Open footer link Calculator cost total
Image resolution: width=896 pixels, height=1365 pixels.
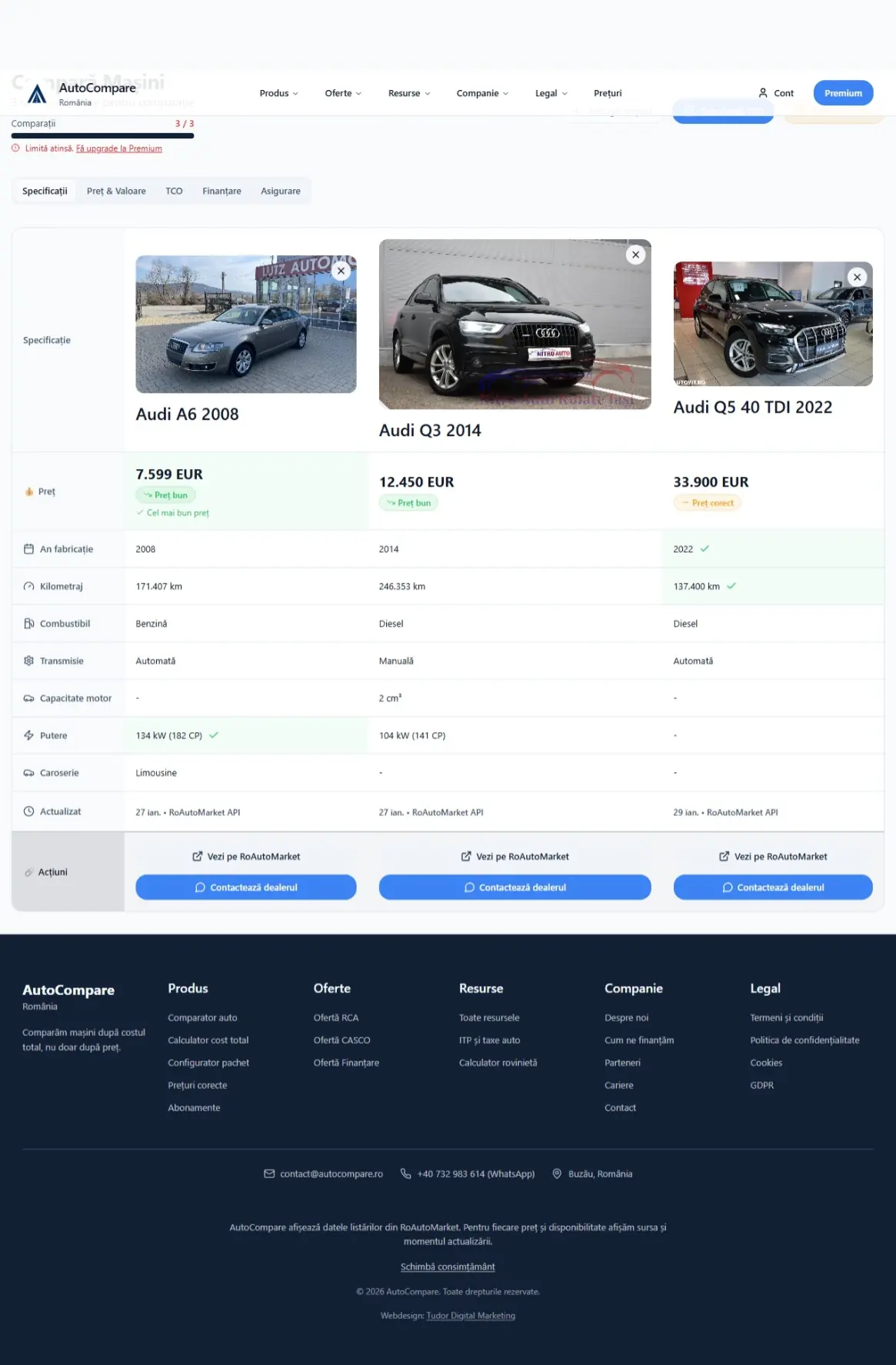pos(208,1040)
